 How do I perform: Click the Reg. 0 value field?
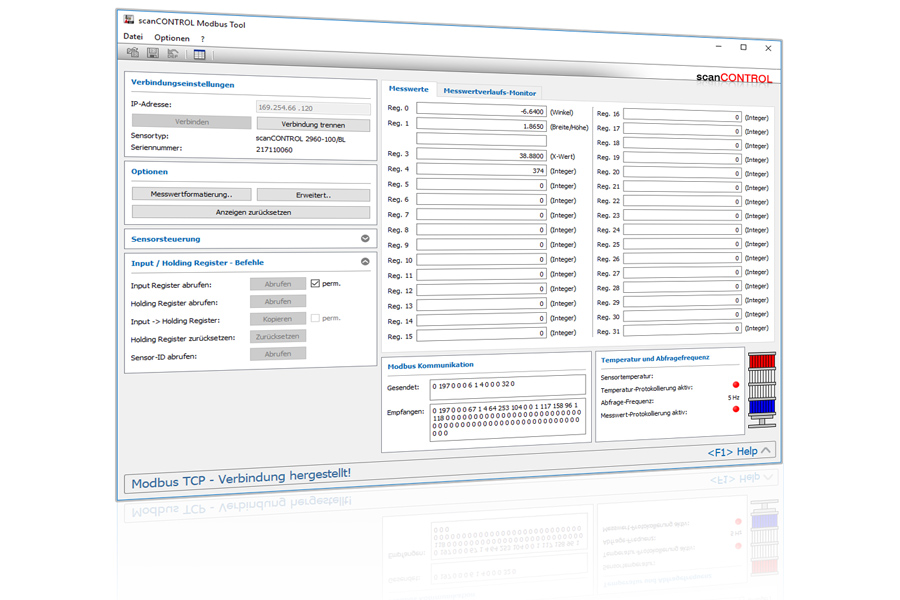pyautogui.click(x=481, y=111)
